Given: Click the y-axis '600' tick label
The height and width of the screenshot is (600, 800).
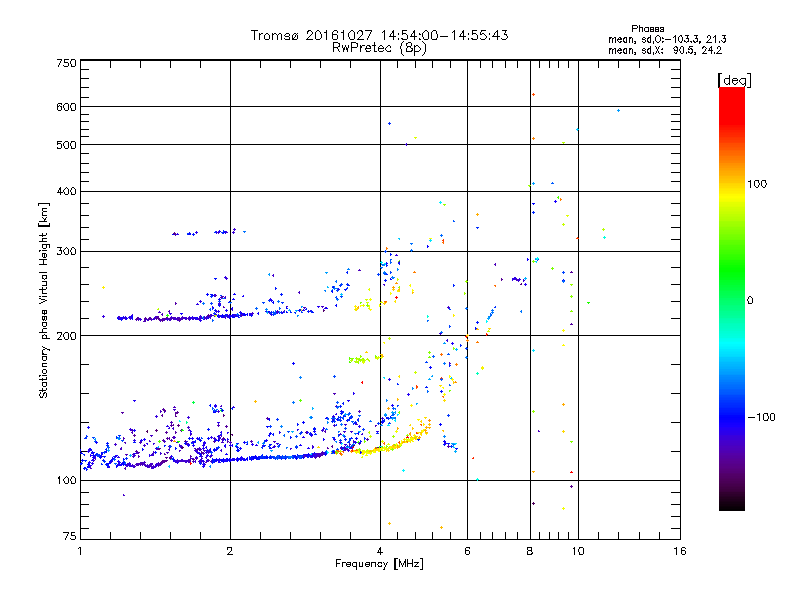Looking at the screenshot, I should (x=66, y=107).
